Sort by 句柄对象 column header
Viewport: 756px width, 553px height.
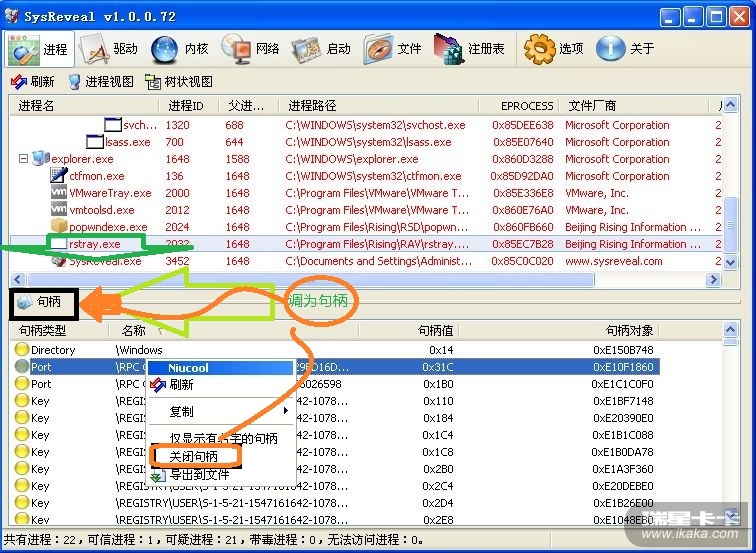click(x=559, y=331)
